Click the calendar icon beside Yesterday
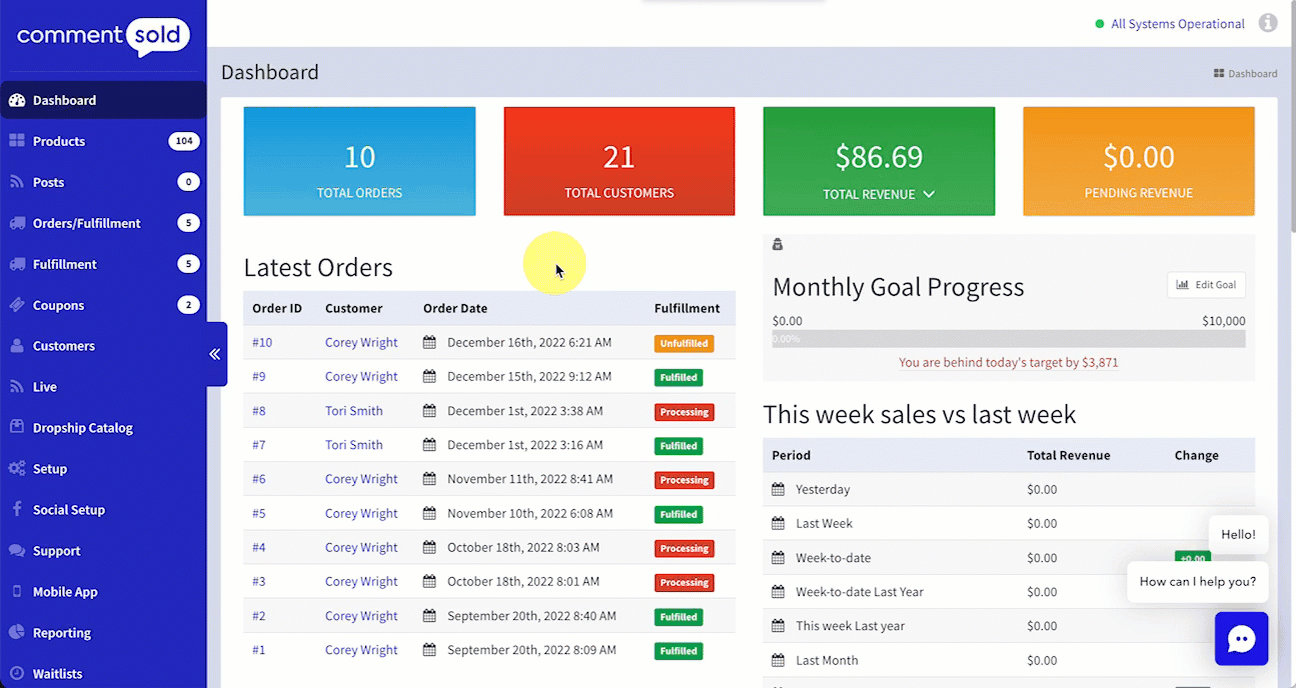Image resolution: width=1296 pixels, height=688 pixels. (778, 490)
